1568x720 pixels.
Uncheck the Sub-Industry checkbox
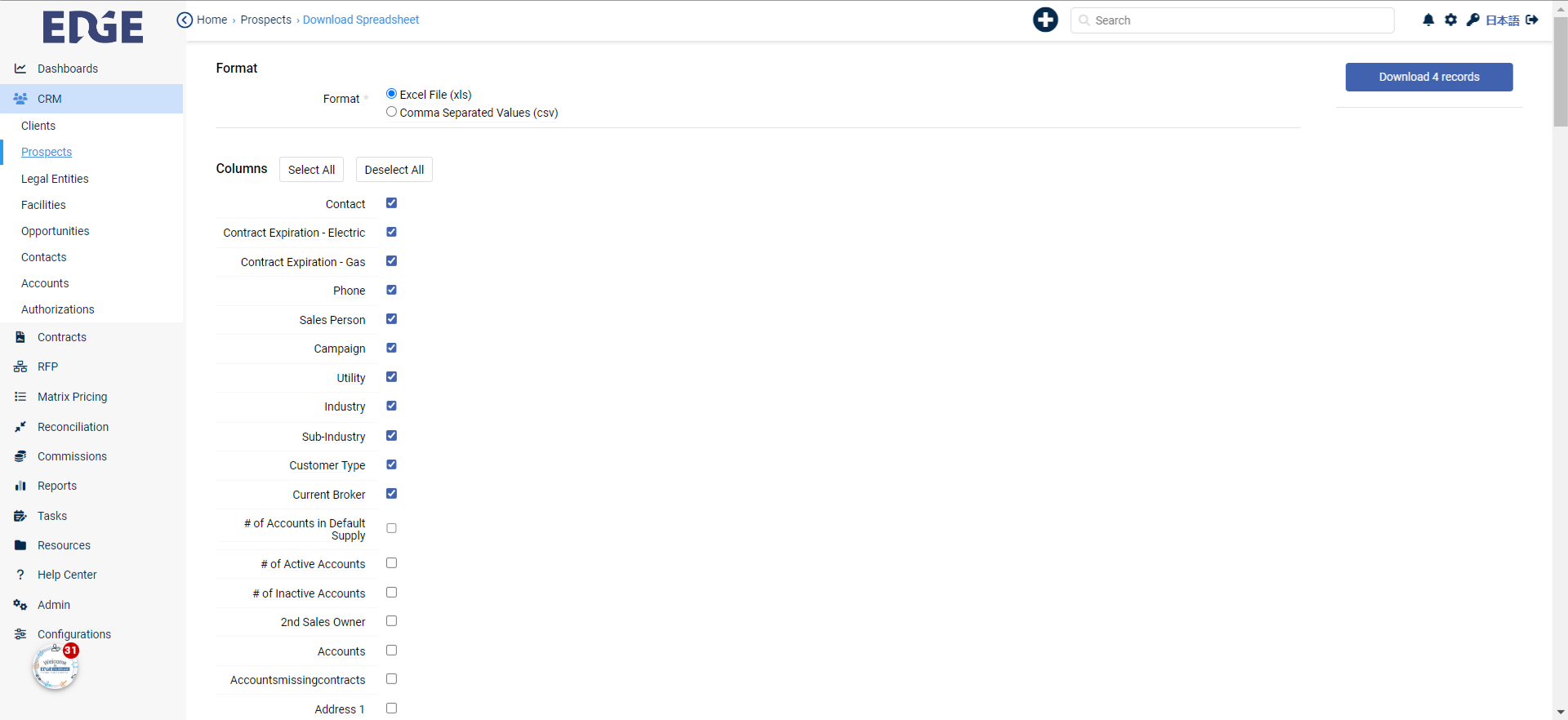tap(391, 436)
